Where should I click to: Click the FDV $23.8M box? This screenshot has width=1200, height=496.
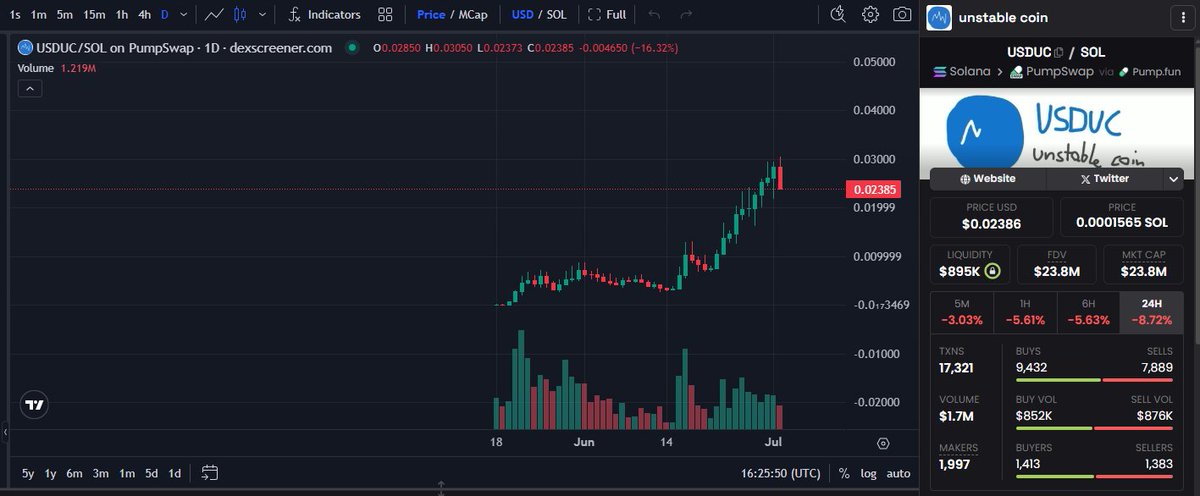[x=1057, y=263]
